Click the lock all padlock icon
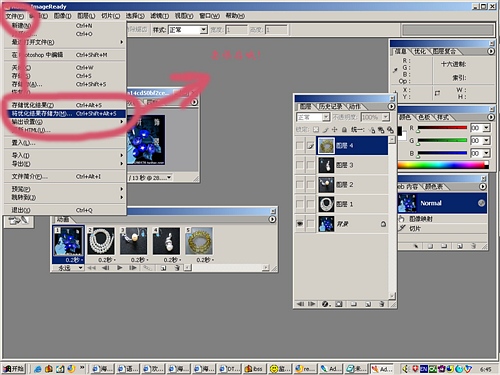This screenshot has height=375, width=500. tap(344, 129)
